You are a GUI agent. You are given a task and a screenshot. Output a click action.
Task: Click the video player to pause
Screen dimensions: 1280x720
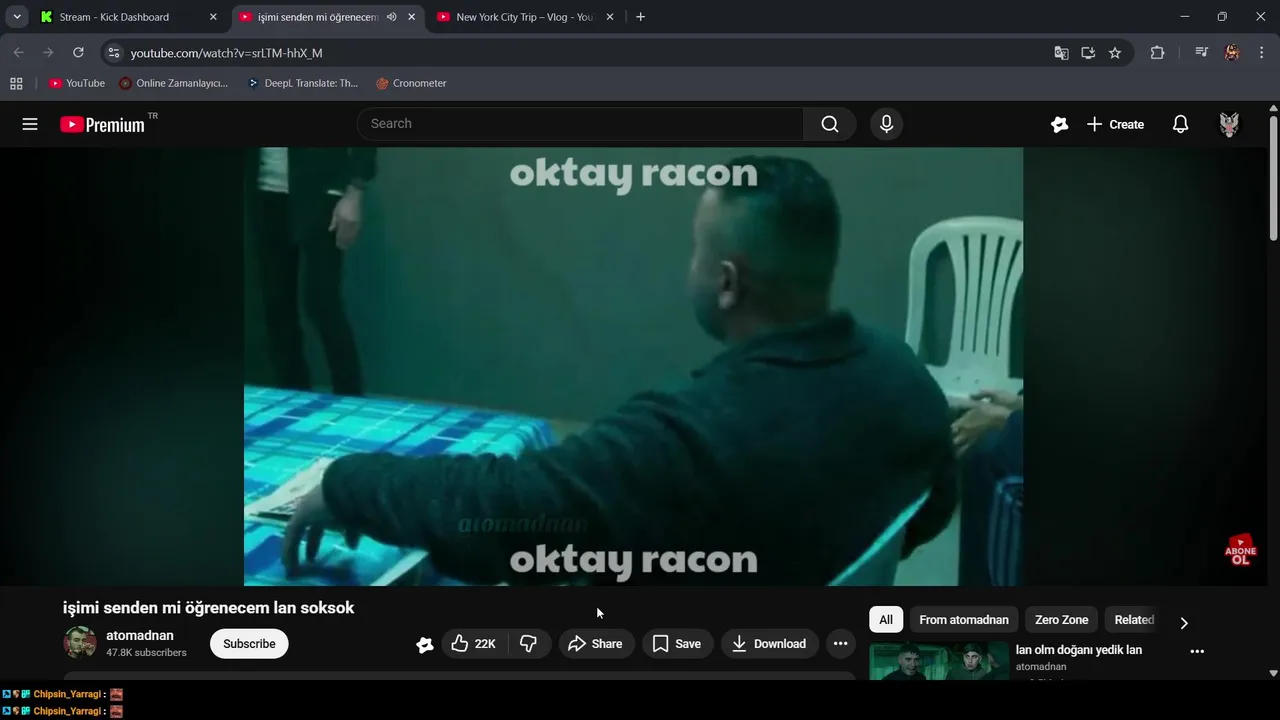[x=633, y=366]
